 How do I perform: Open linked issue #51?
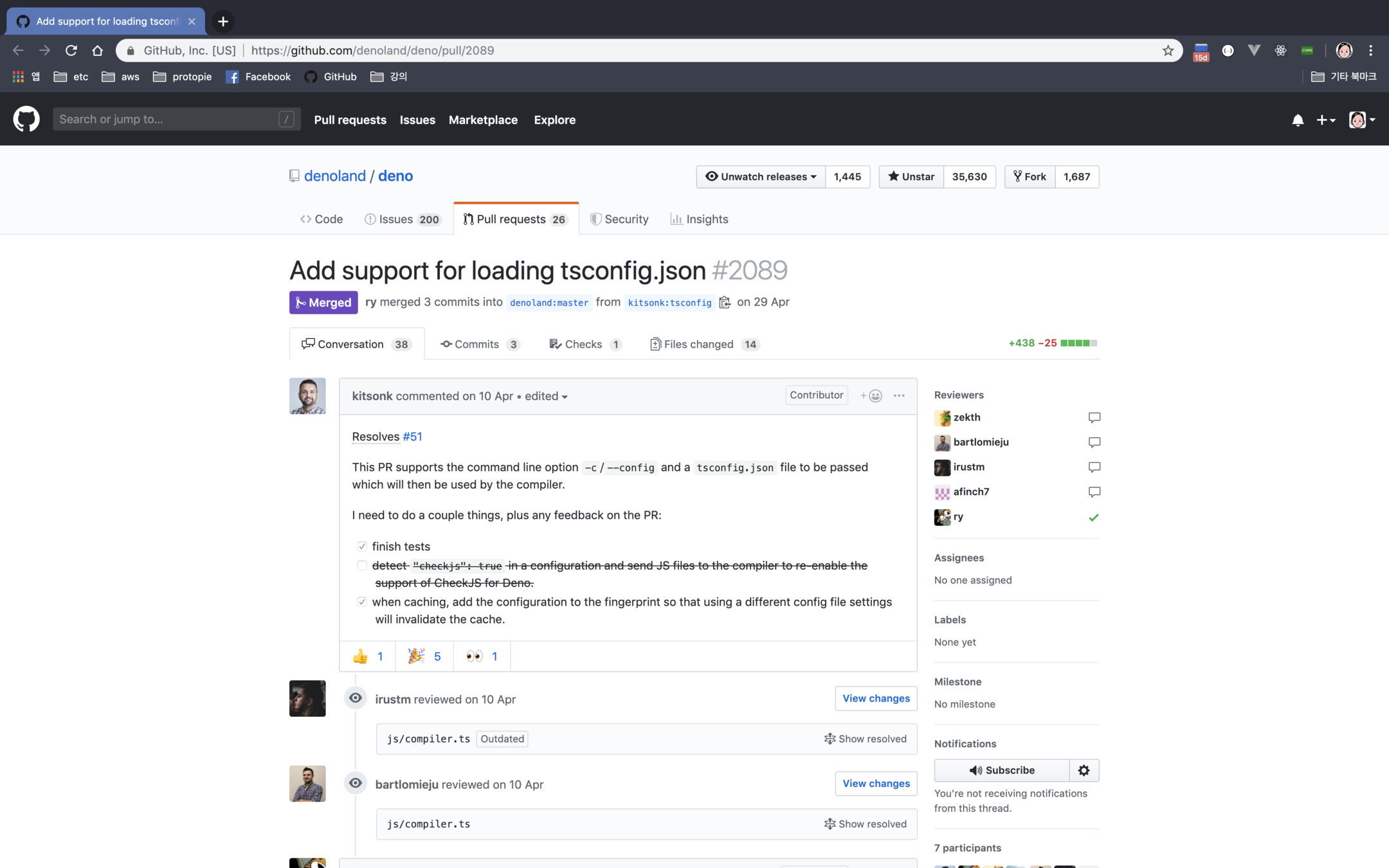412,437
